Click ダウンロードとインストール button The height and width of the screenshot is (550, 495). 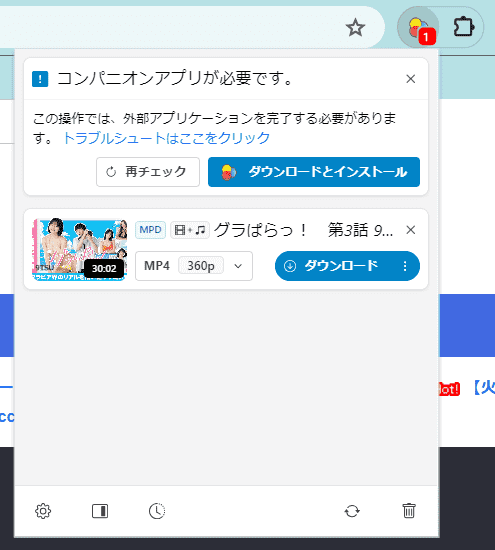pos(314,172)
